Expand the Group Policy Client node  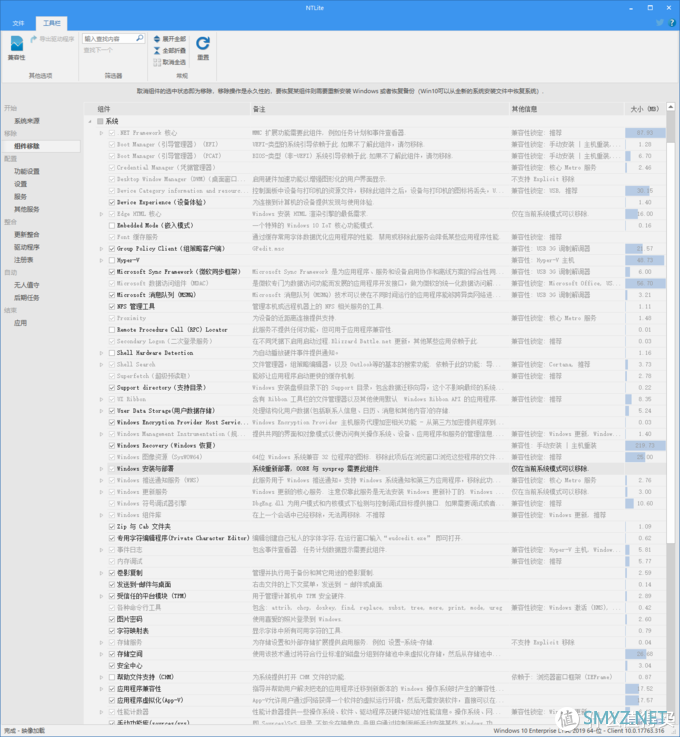click(x=101, y=249)
